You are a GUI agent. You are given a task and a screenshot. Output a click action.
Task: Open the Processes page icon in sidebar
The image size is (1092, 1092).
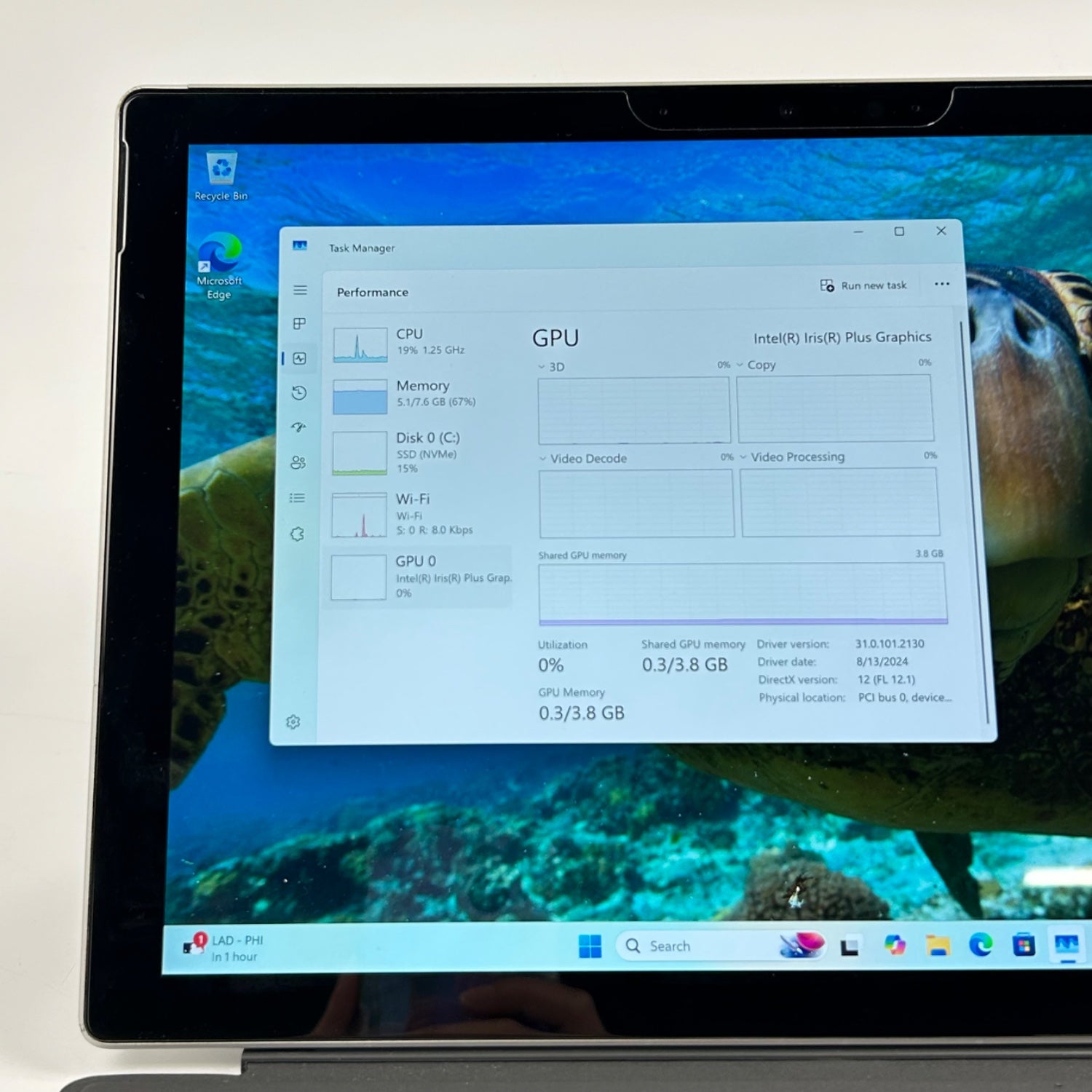299,324
